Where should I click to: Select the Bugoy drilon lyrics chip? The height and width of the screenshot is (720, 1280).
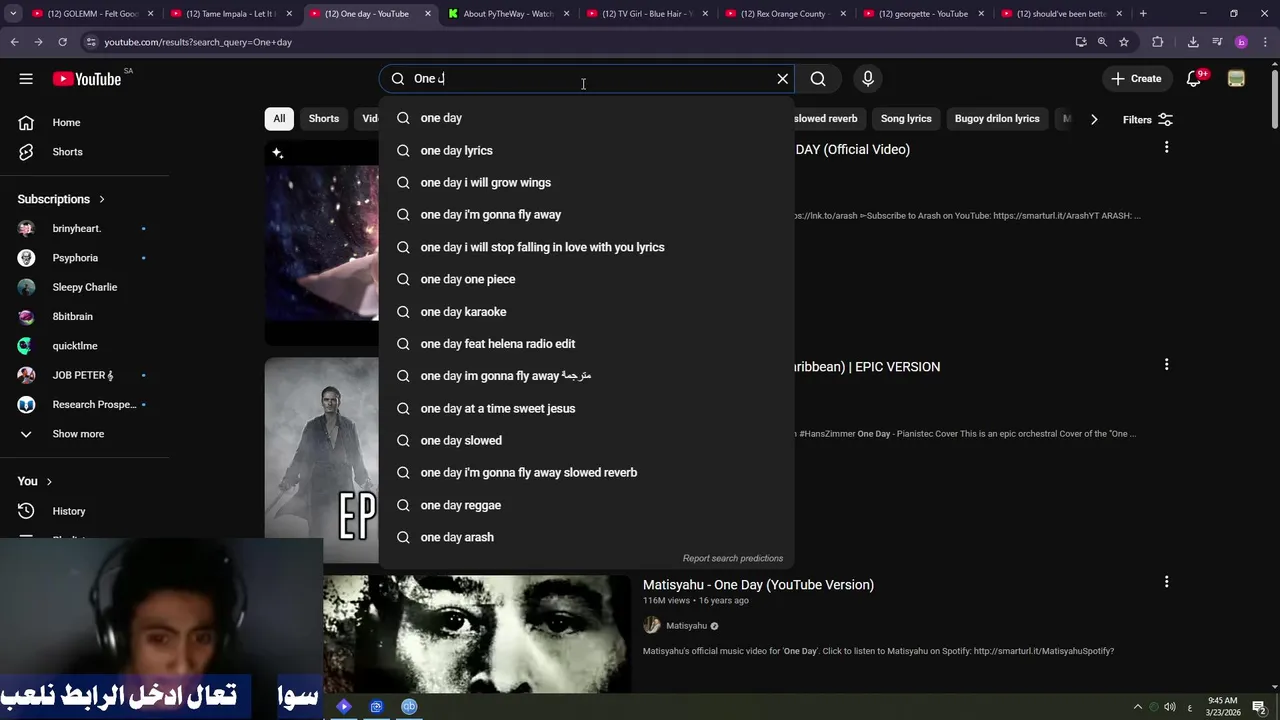click(997, 118)
